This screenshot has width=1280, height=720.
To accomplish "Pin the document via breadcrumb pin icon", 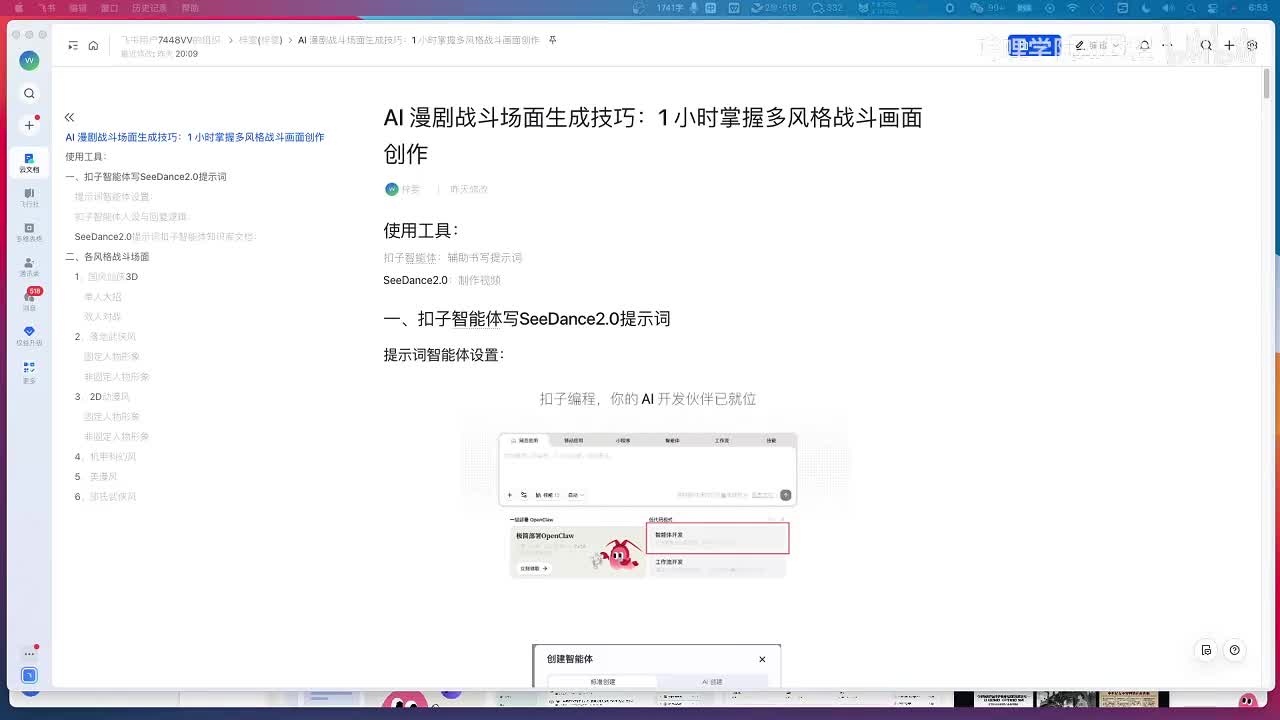I will click(x=553, y=40).
